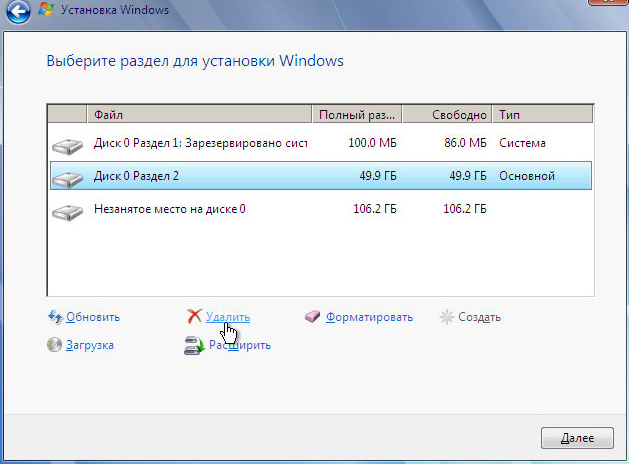Click the 106.2 ГБ free space cell
The width and height of the screenshot is (629, 464).
[465, 209]
